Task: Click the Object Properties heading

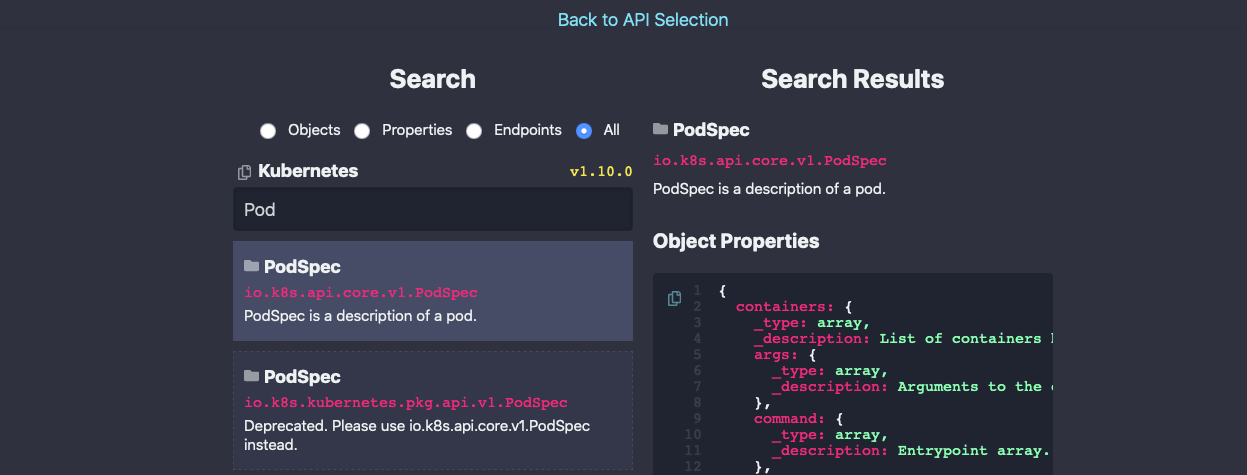Action: [736, 241]
